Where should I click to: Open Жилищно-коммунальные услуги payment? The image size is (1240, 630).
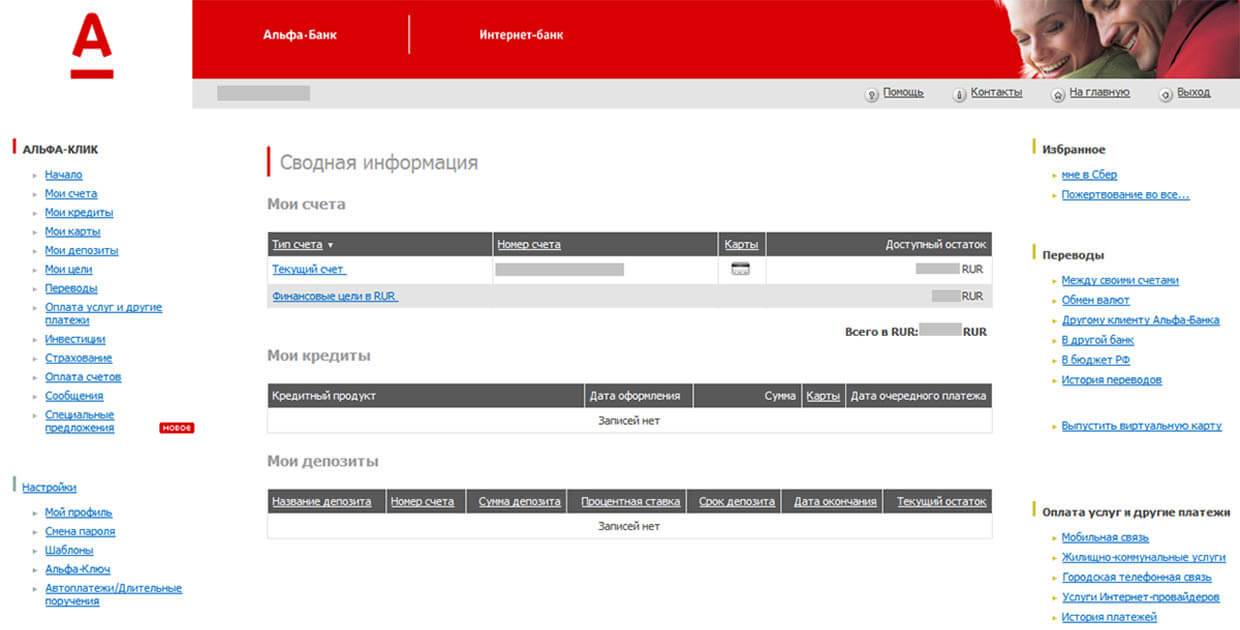click(1144, 558)
